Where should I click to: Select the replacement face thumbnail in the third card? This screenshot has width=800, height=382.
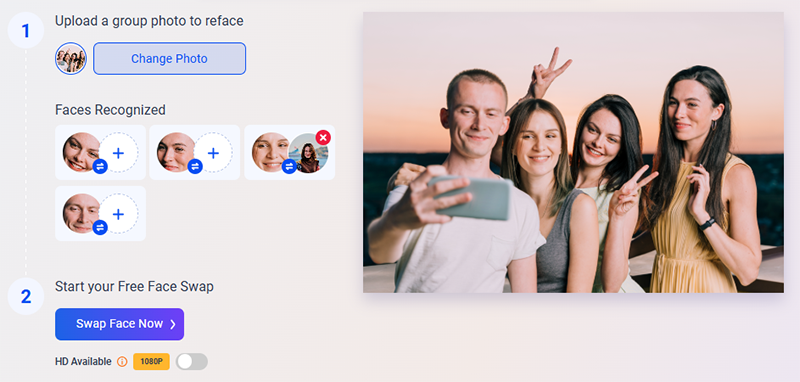pyautogui.click(x=308, y=154)
